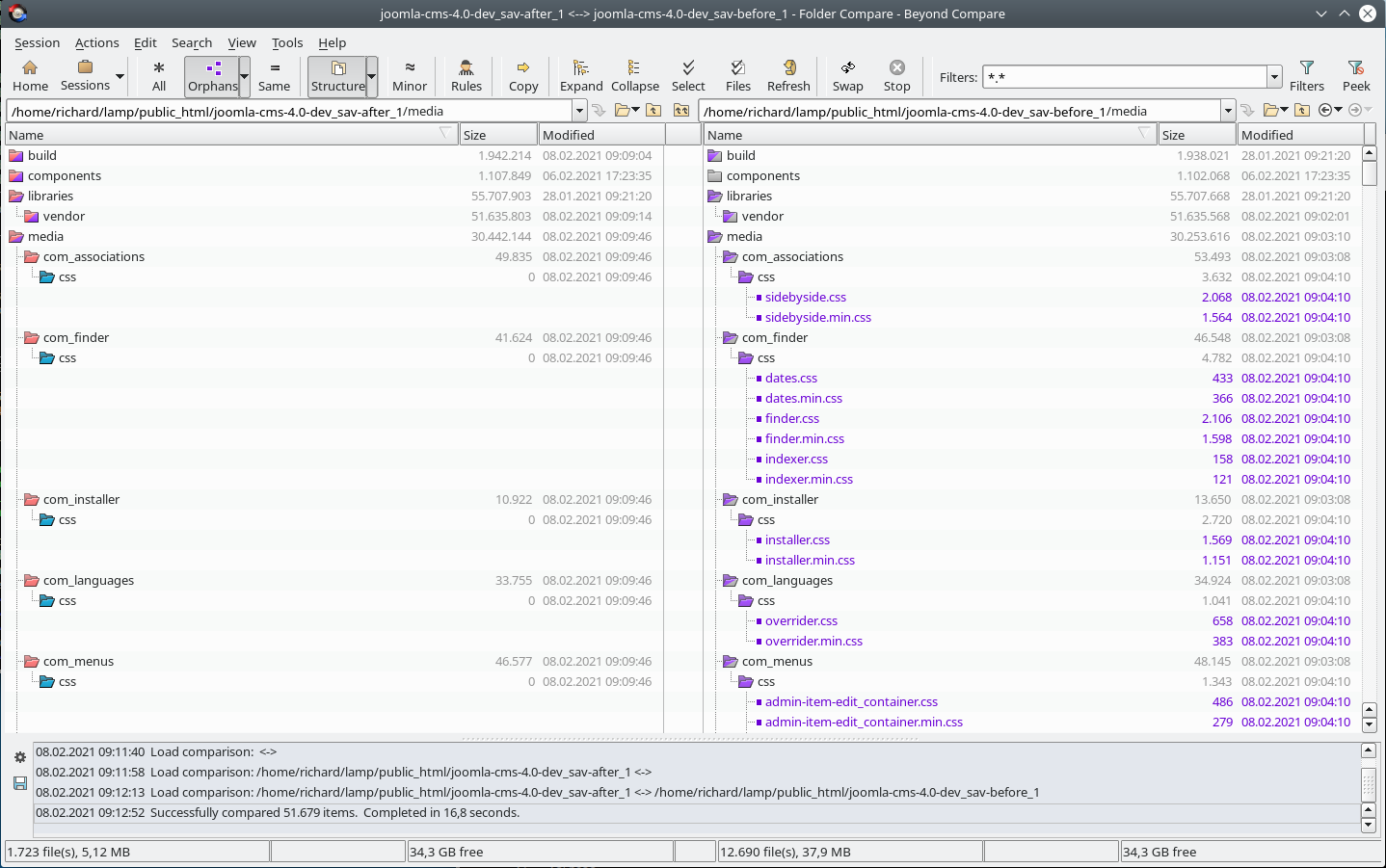Open the View menu

click(x=242, y=43)
